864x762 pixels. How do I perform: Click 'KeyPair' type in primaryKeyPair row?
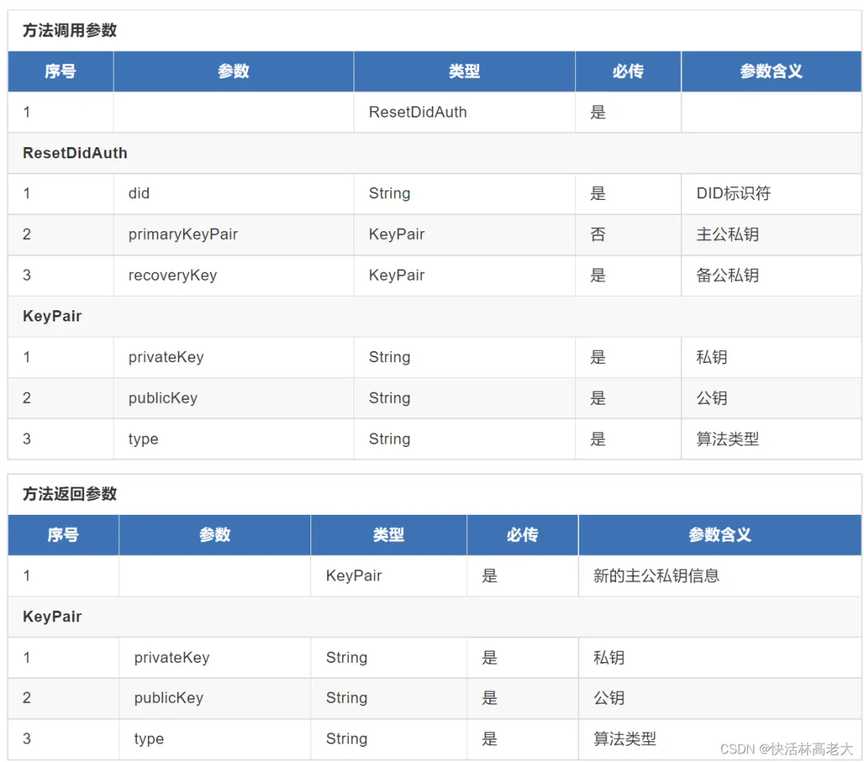coord(397,234)
